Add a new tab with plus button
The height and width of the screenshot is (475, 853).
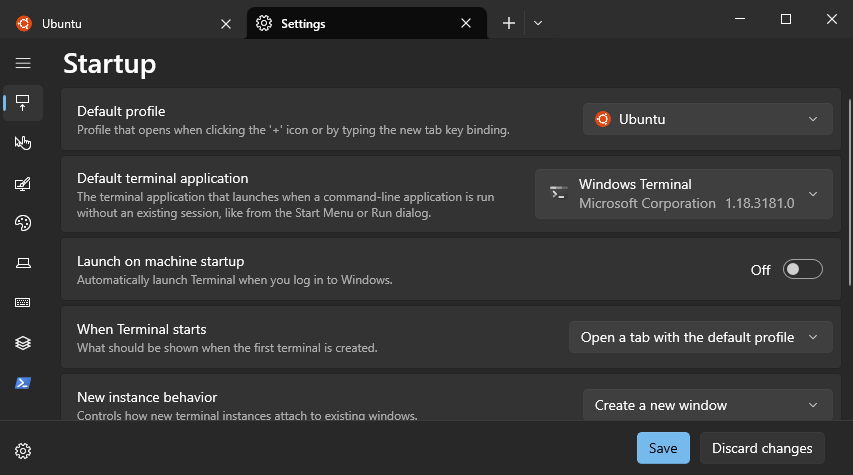pyautogui.click(x=509, y=23)
